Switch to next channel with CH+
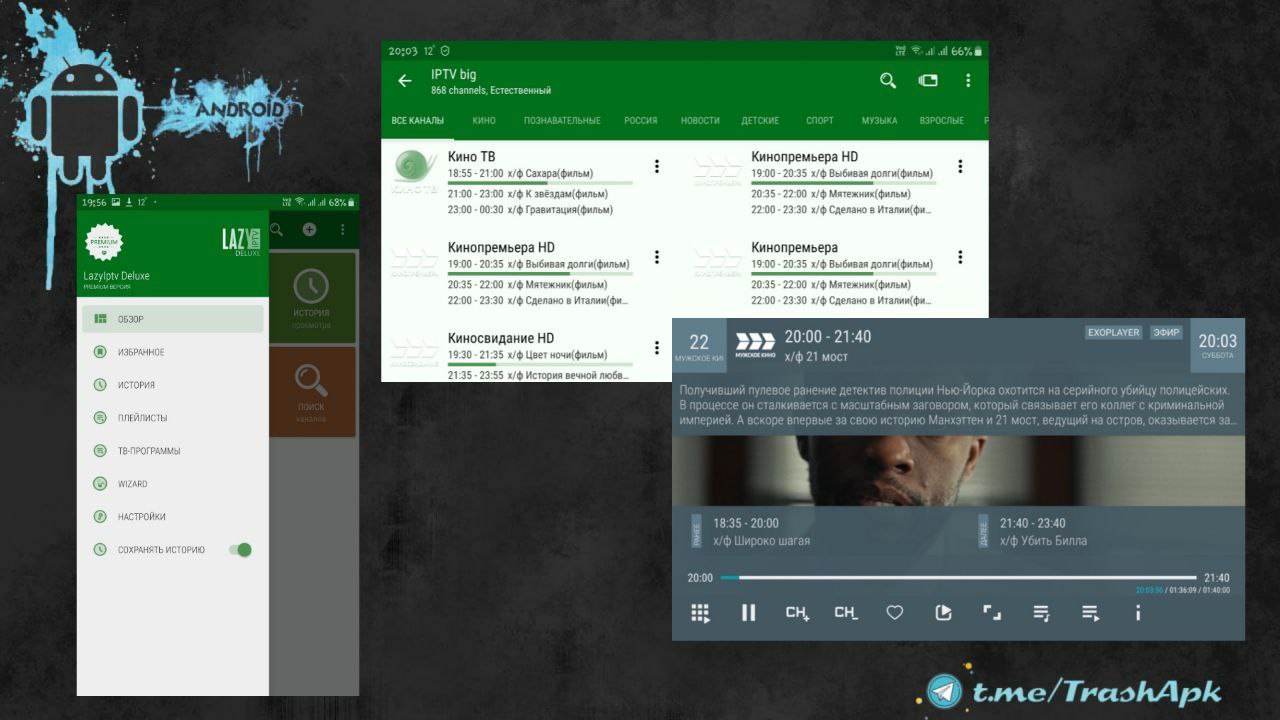 pos(797,613)
